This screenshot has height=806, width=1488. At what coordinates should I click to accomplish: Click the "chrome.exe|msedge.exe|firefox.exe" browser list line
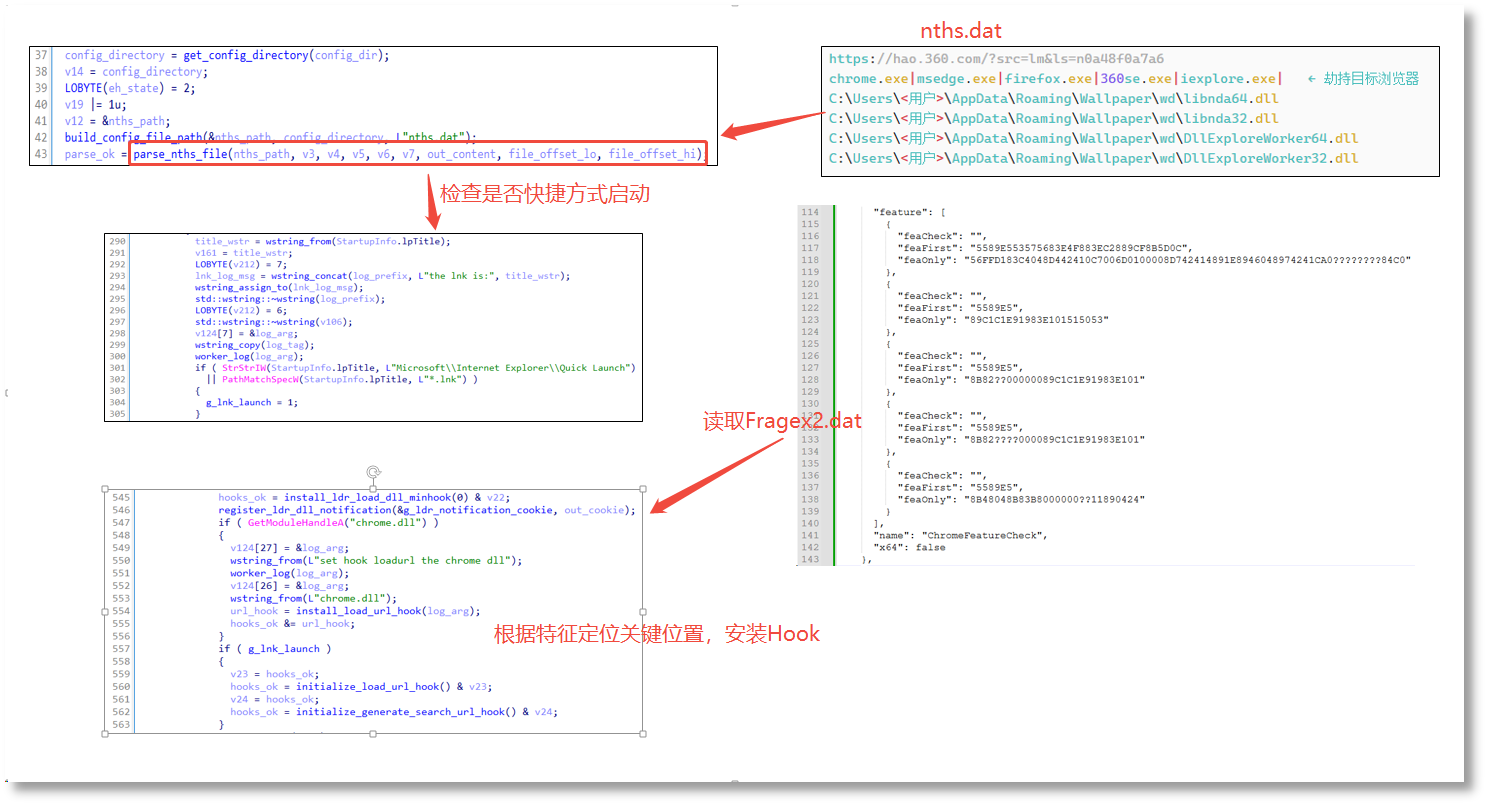pyautogui.click(x=1054, y=79)
